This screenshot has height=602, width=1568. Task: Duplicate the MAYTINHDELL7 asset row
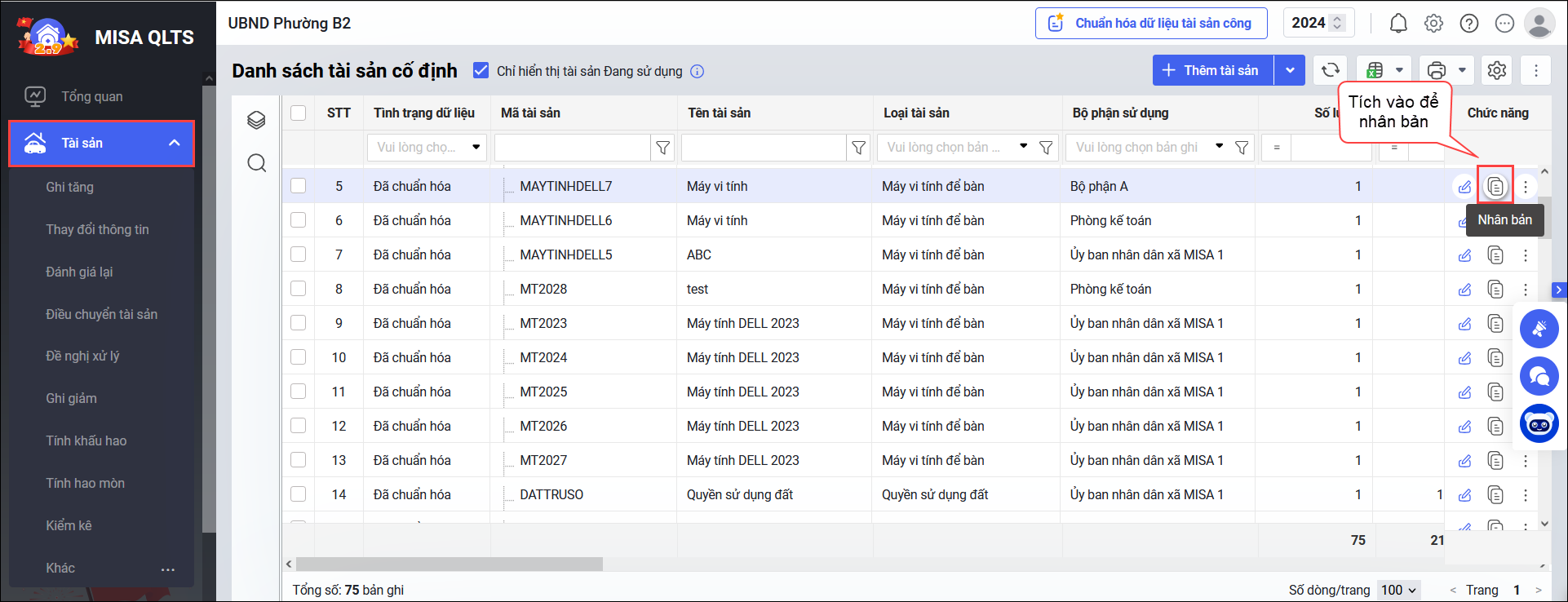tap(1495, 187)
